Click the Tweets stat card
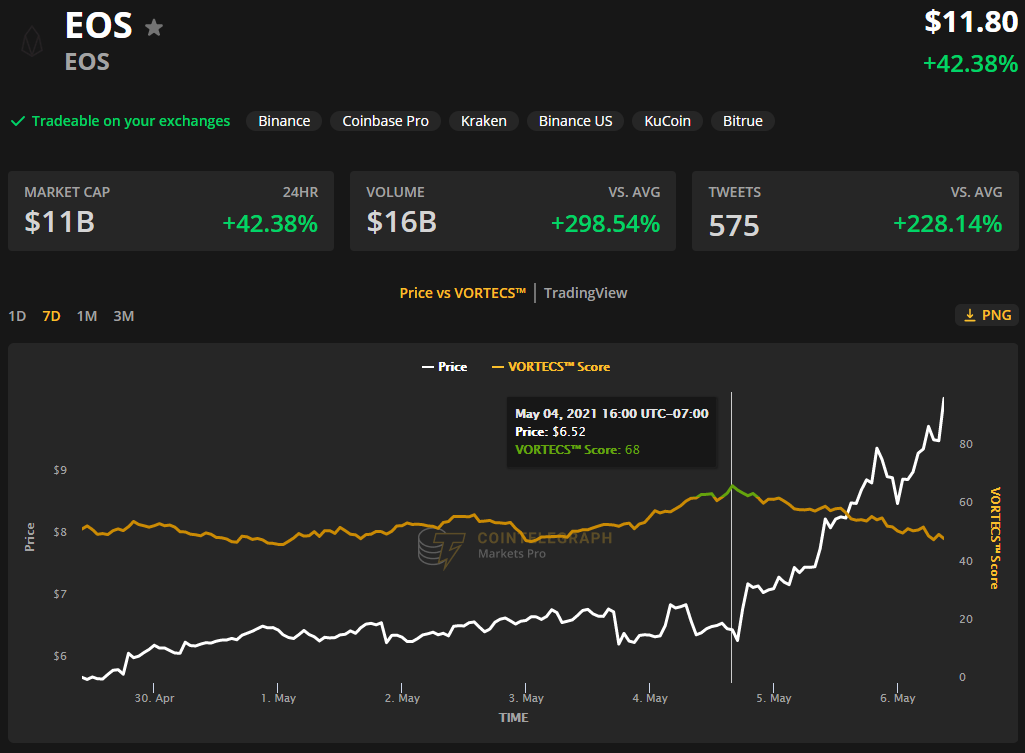This screenshot has width=1025, height=753. tap(855, 210)
